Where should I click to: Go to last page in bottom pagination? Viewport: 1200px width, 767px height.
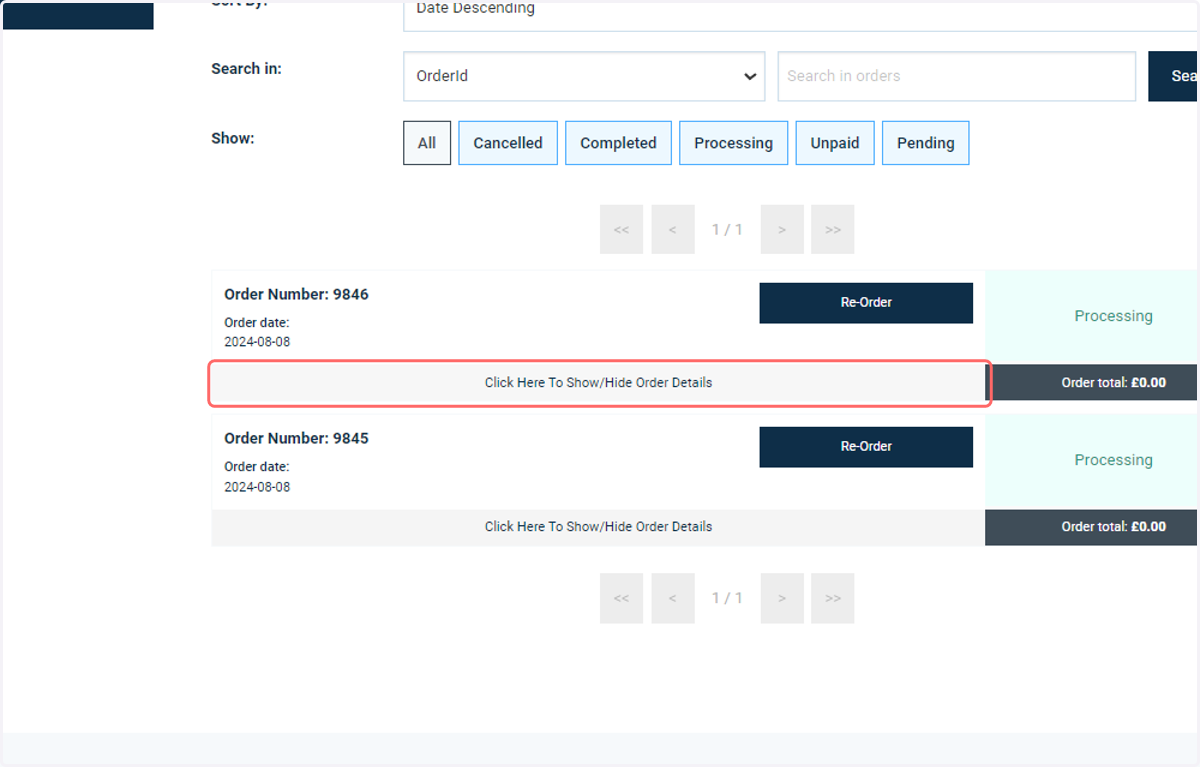click(833, 598)
